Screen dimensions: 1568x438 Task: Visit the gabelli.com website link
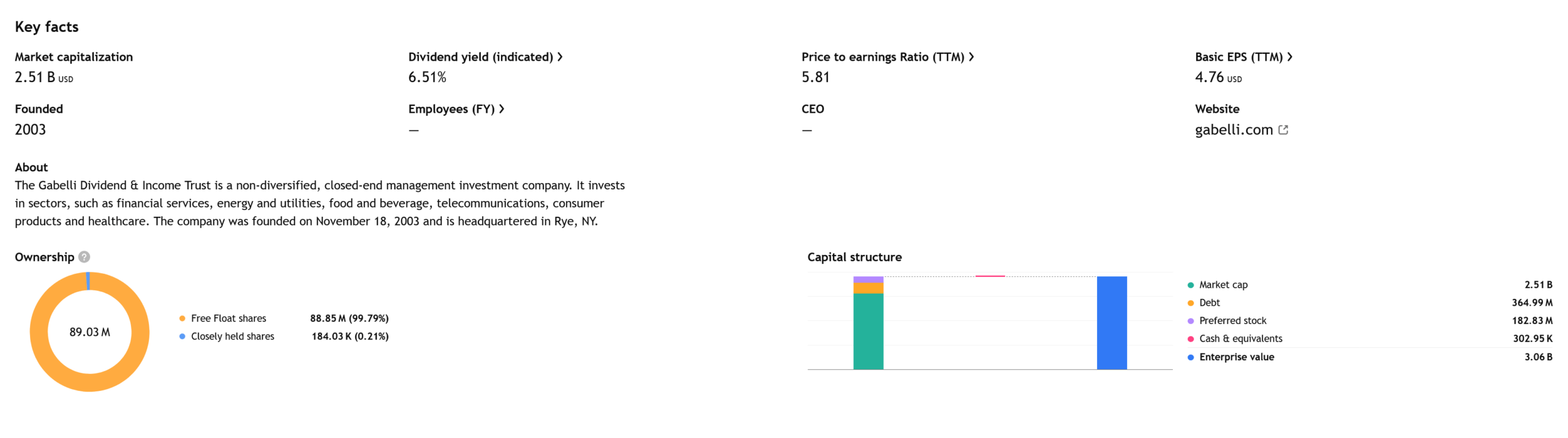(1233, 129)
